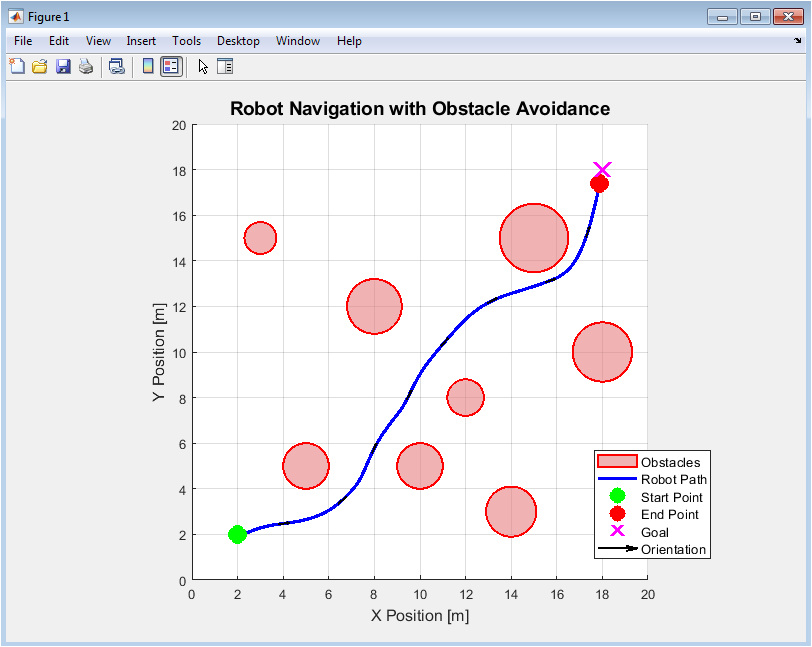Open the Property Inspector toolbar icon
812x647 pixels.
coord(225,67)
